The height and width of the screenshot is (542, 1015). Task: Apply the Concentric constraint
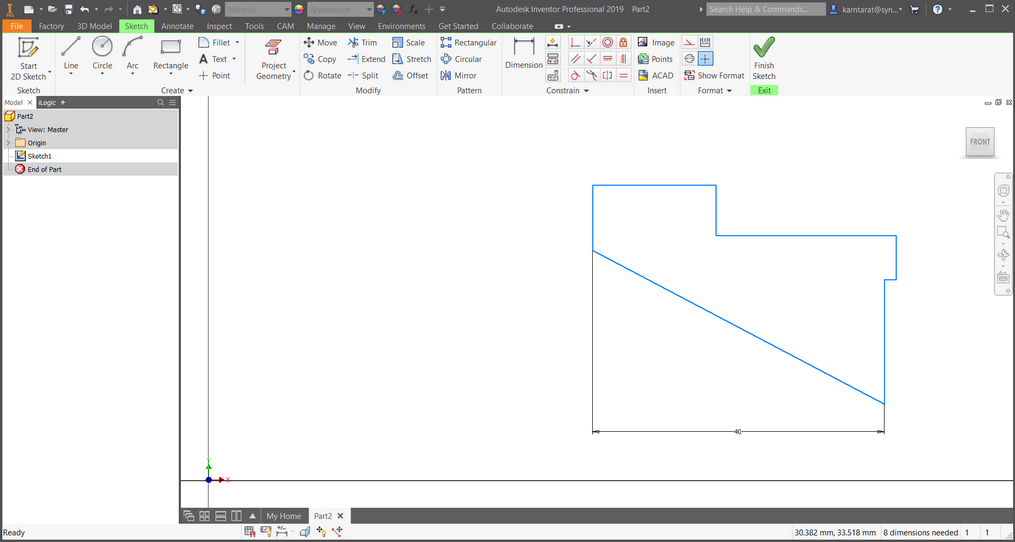pos(607,42)
